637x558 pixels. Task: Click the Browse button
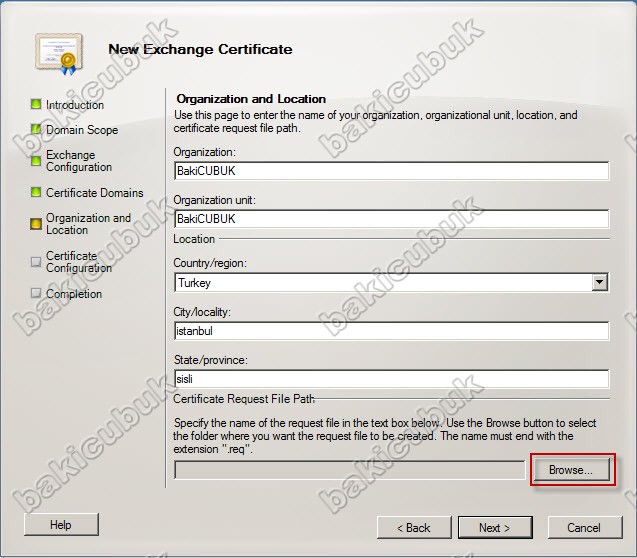pyautogui.click(x=571, y=470)
